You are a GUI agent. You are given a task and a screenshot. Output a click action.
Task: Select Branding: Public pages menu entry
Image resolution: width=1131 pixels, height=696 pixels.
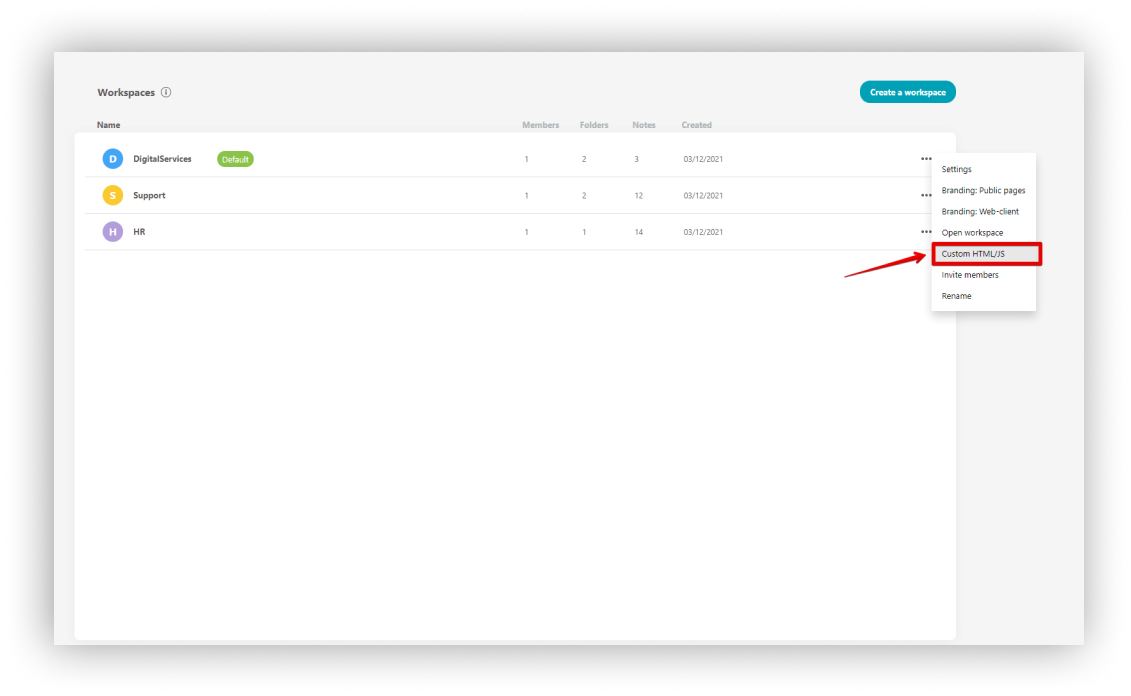point(983,190)
